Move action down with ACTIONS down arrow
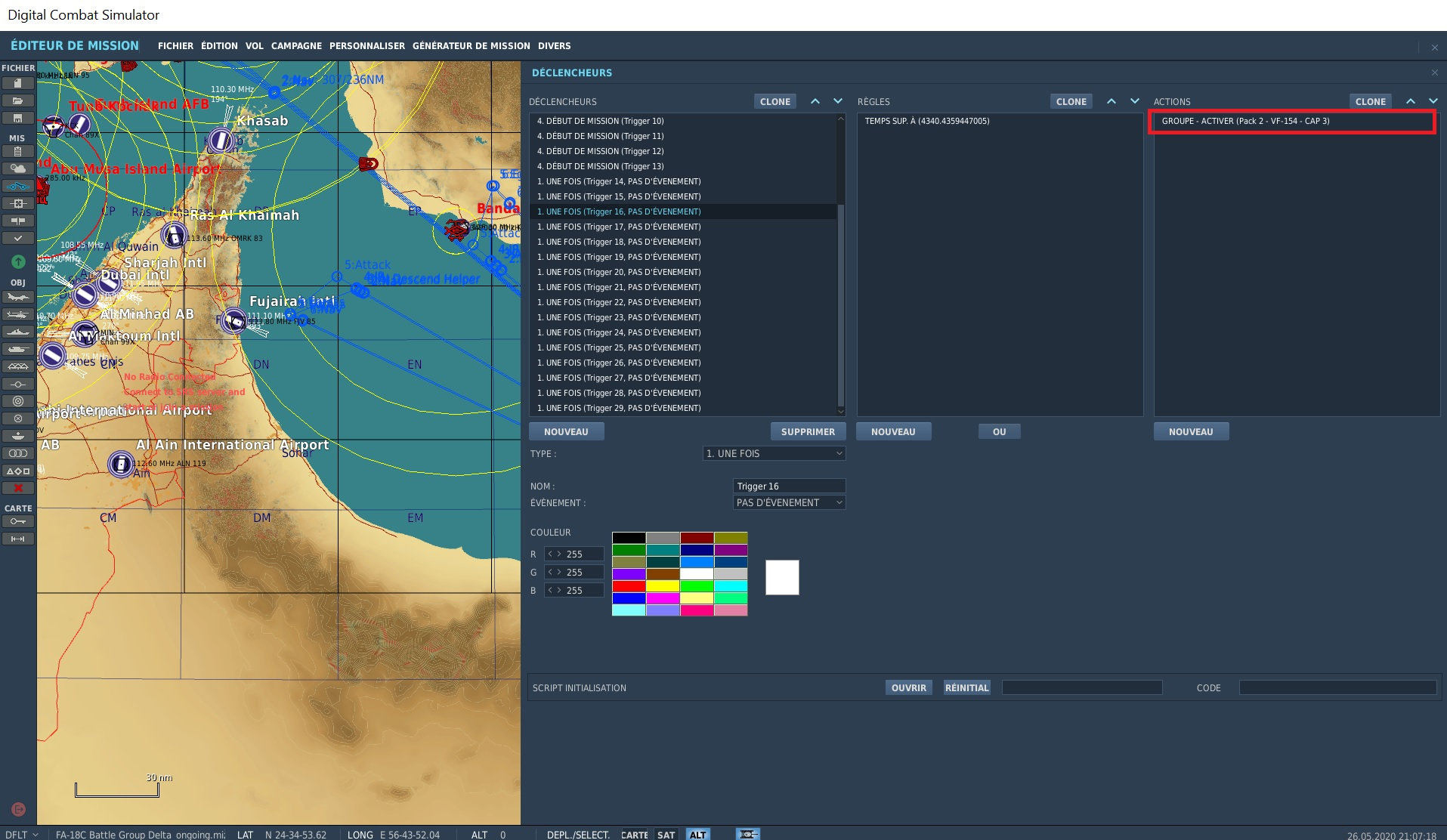This screenshot has width=1447, height=840. 1433,101
